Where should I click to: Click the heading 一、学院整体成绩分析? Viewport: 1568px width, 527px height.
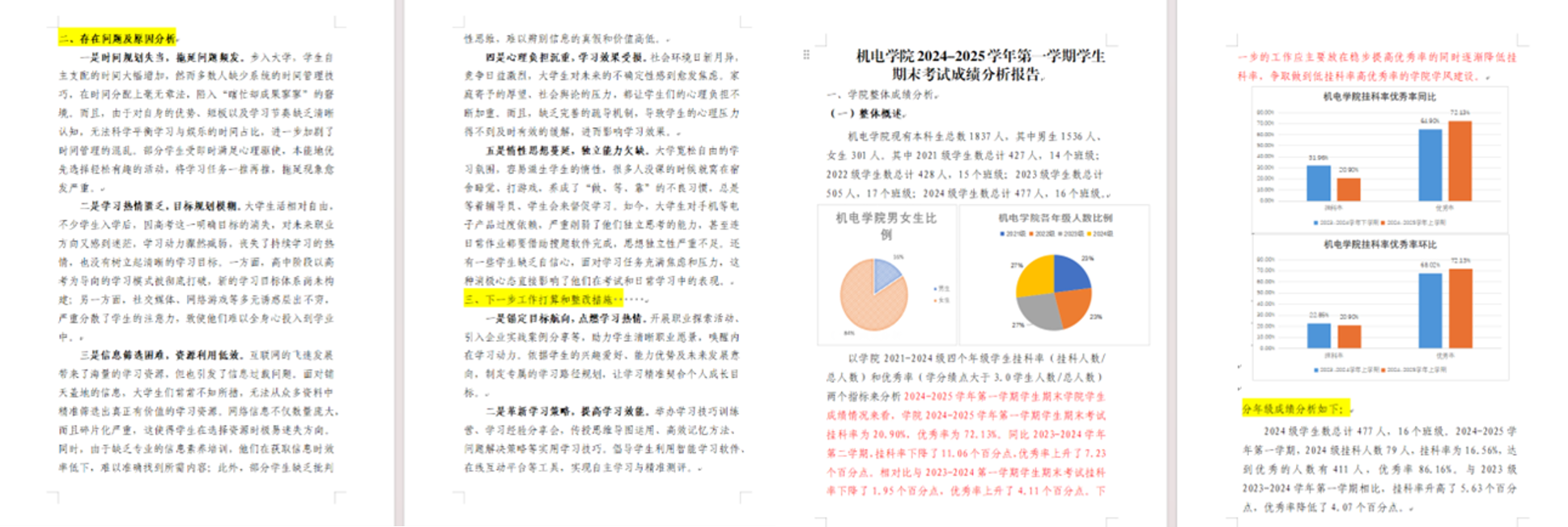(882, 95)
